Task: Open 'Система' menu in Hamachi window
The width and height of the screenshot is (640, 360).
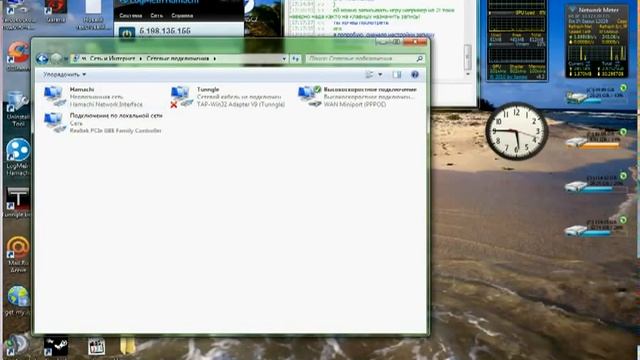Action: pyautogui.click(x=131, y=16)
